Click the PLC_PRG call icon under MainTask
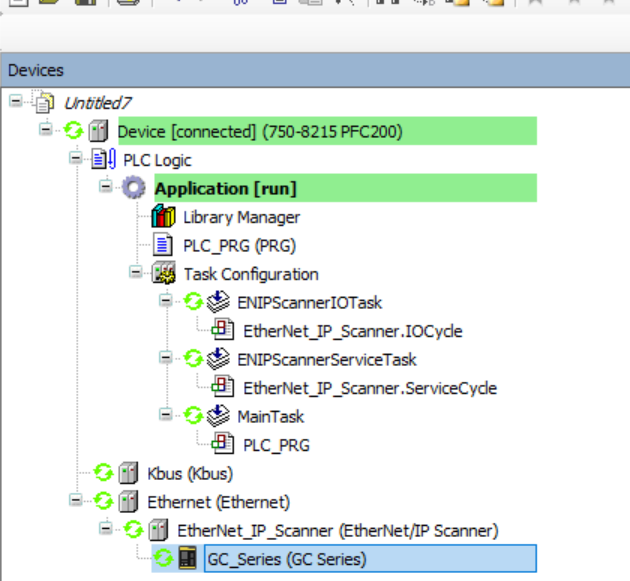 (223, 443)
